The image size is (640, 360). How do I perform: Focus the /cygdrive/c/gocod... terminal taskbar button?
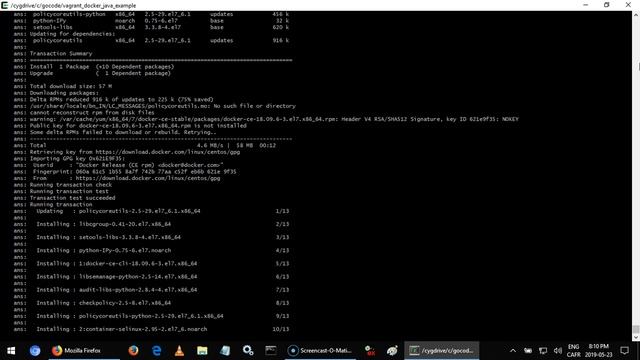tap(442, 351)
